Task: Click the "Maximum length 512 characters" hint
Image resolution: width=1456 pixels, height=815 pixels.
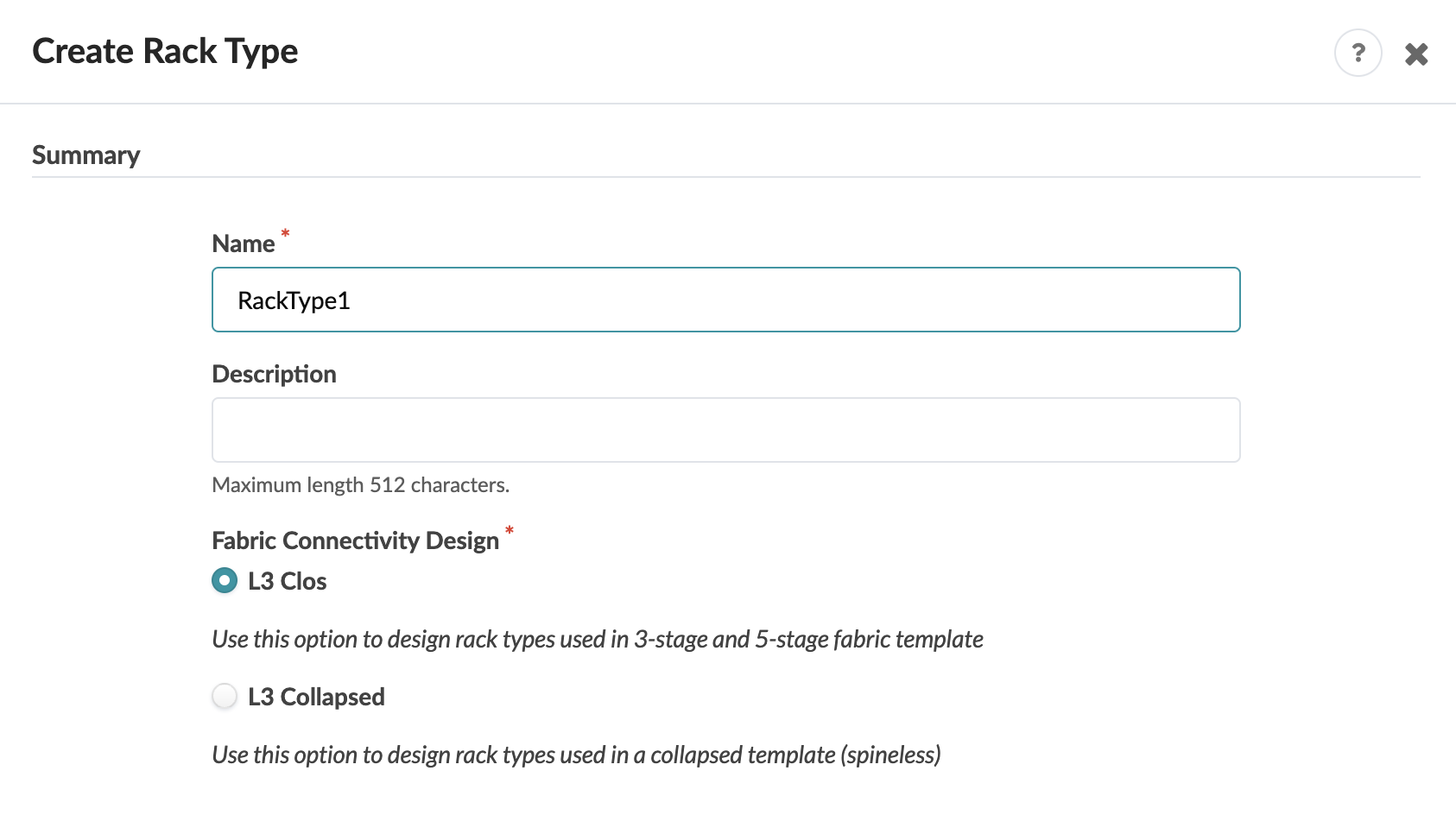Action: click(x=360, y=485)
